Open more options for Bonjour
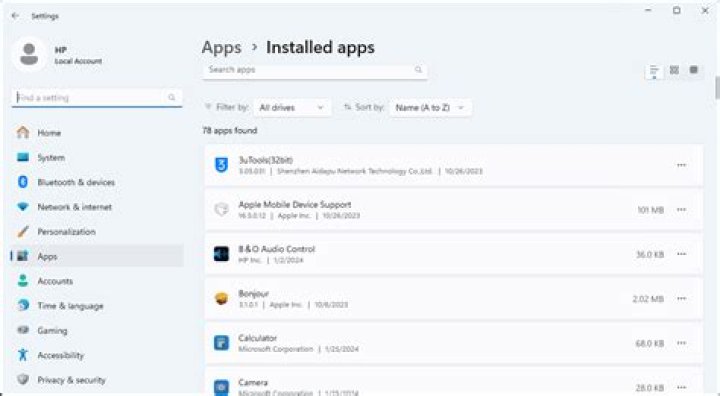Image resolution: width=720 pixels, height=396 pixels. 681,299
